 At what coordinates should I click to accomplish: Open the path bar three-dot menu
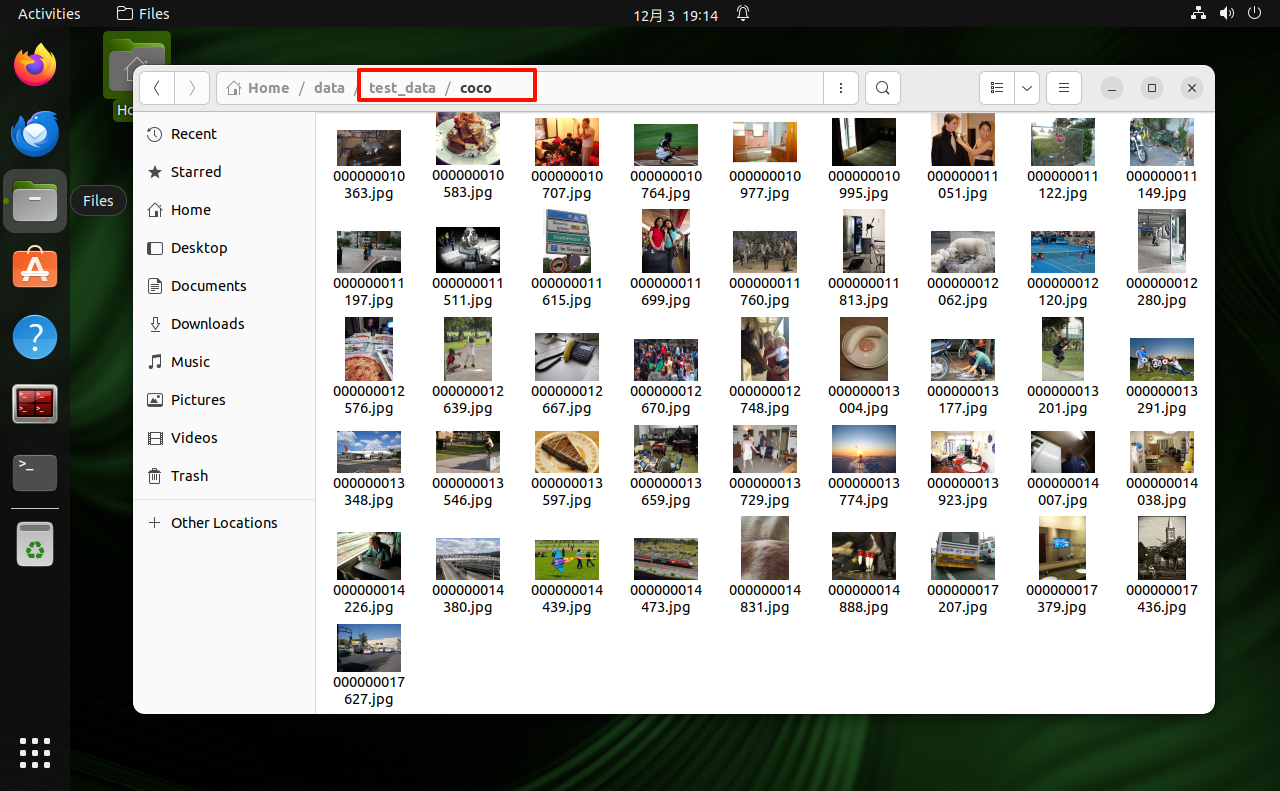pos(841,88)
